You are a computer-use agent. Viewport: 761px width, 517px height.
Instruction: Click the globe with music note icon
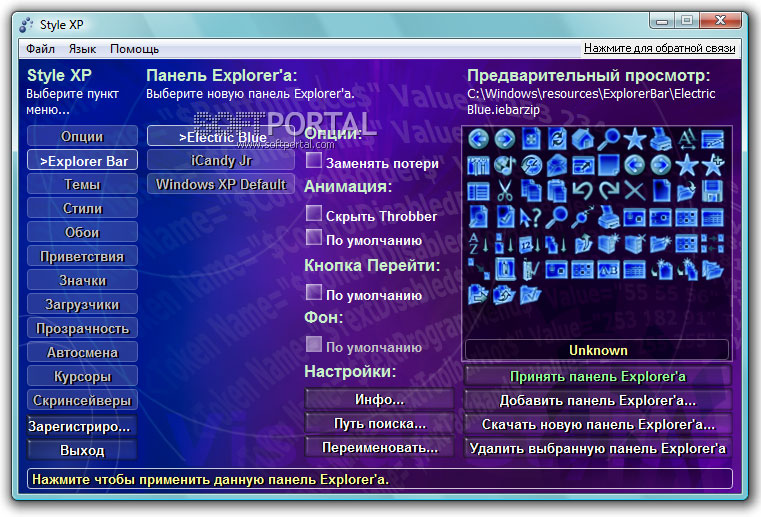tap(505, 166)
